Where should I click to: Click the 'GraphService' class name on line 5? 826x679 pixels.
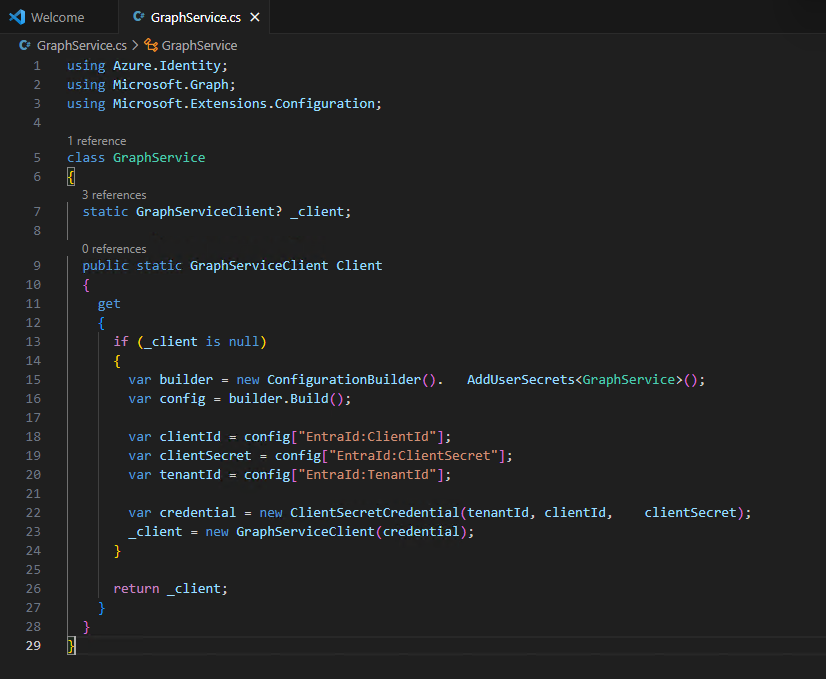pos(159,158)
